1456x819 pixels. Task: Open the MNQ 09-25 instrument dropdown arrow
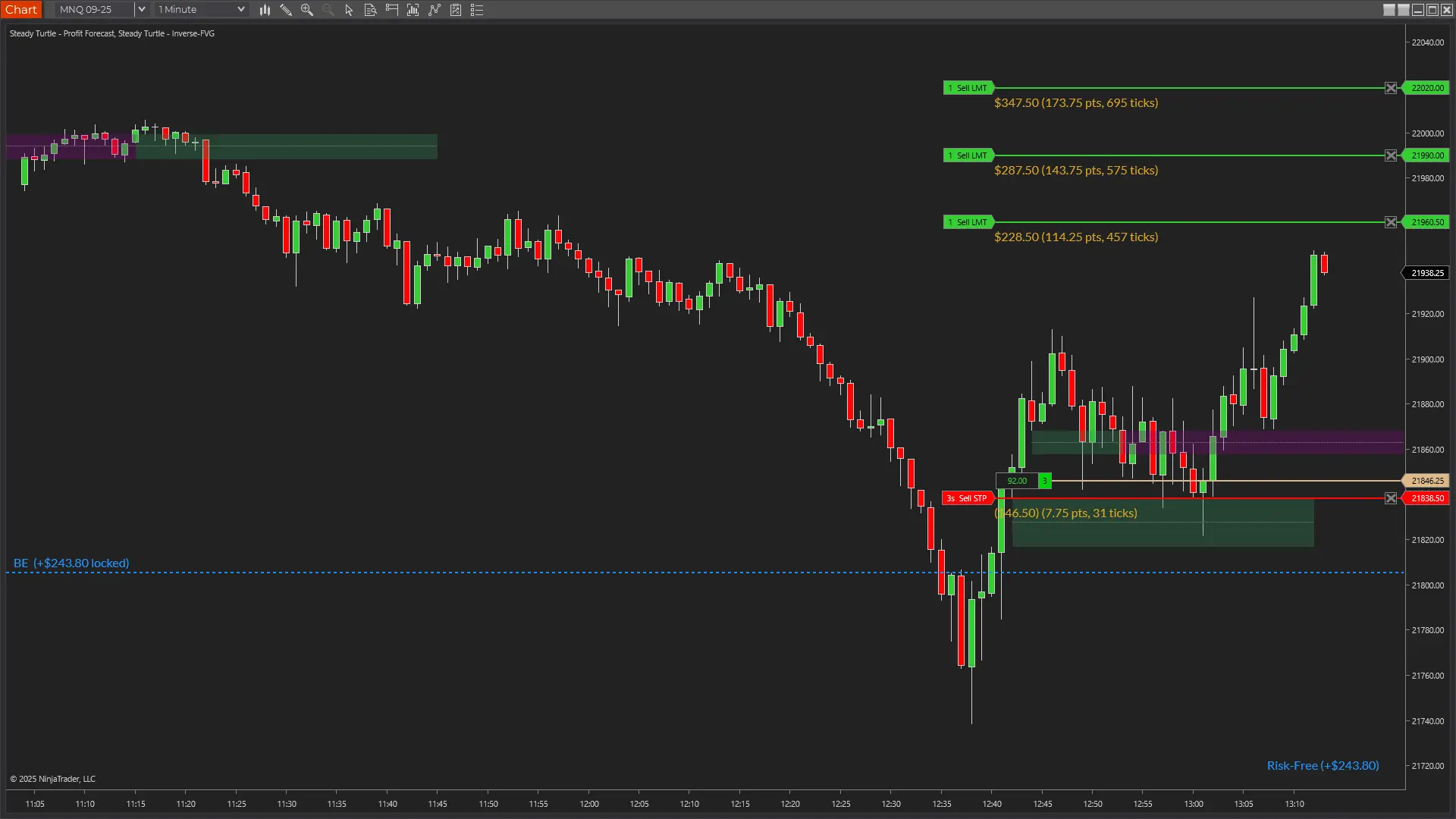pos(141,10)
